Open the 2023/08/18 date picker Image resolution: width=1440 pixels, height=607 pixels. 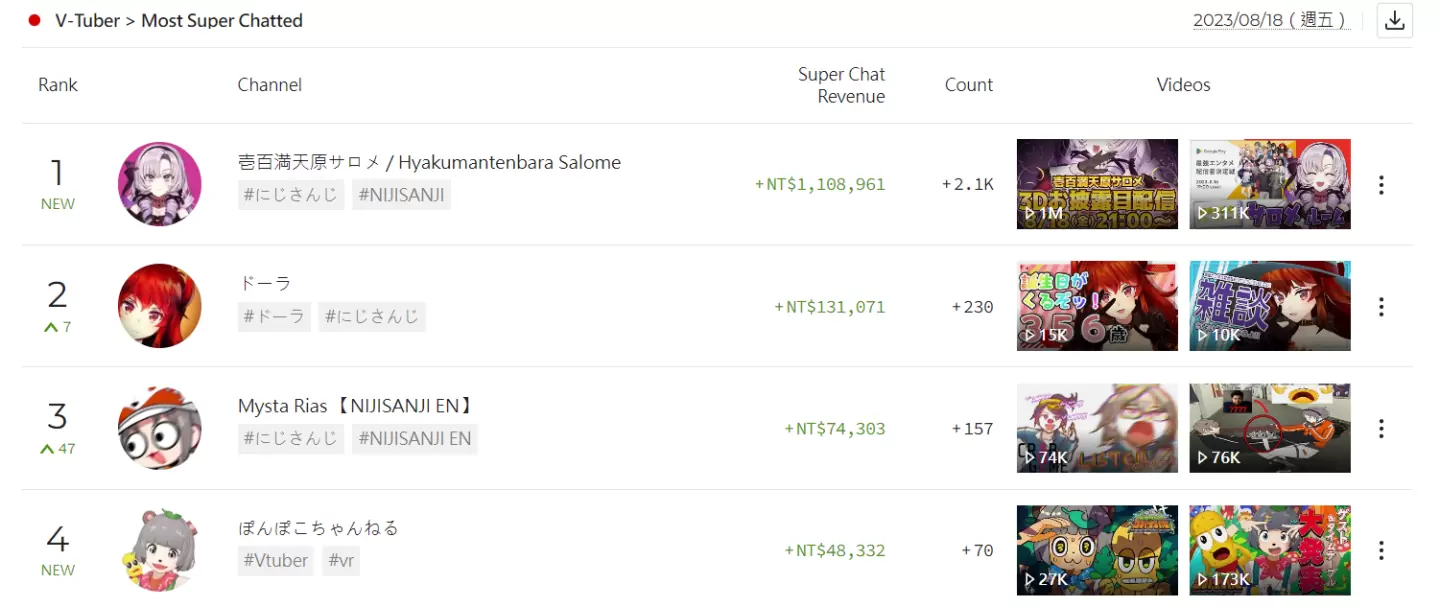coord(1271,20)
